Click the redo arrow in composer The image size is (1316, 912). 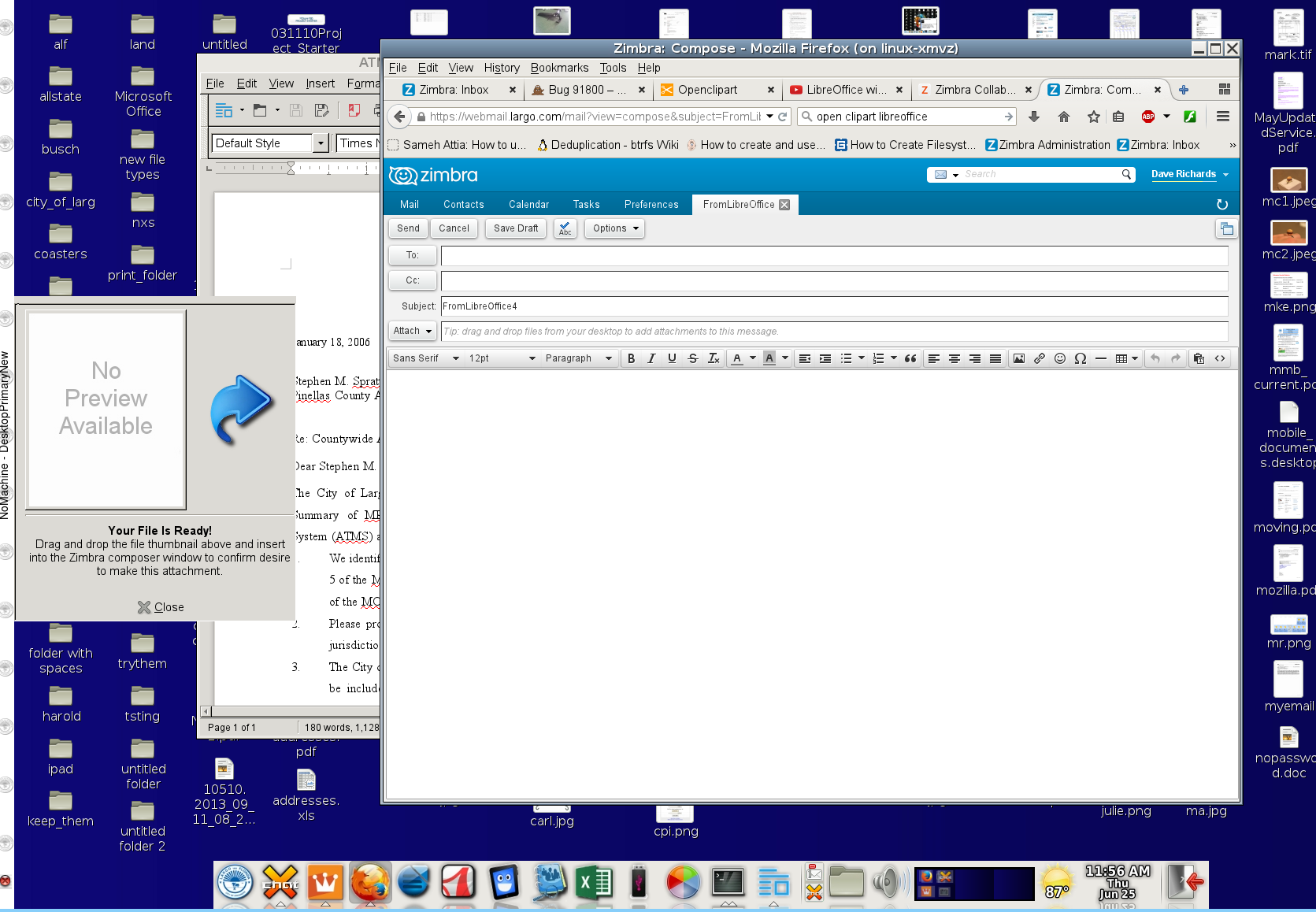point(1176,358)
